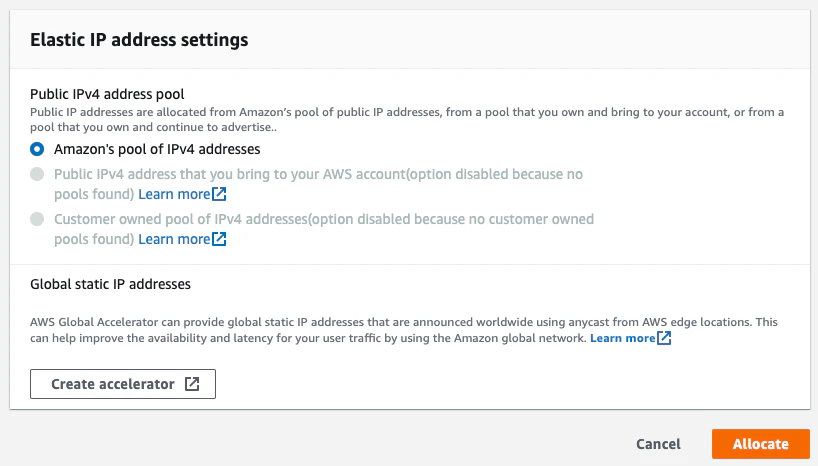
Task: Click the external-link icon in Create accelerator
Action: [192, 384]
